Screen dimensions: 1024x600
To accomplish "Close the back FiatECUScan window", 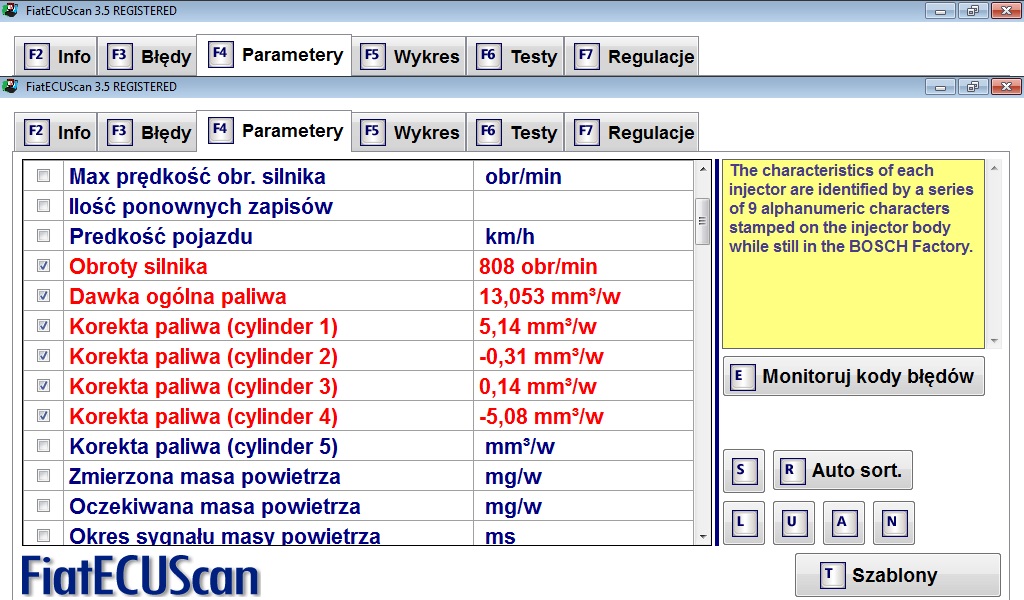I will point(1006,10).
